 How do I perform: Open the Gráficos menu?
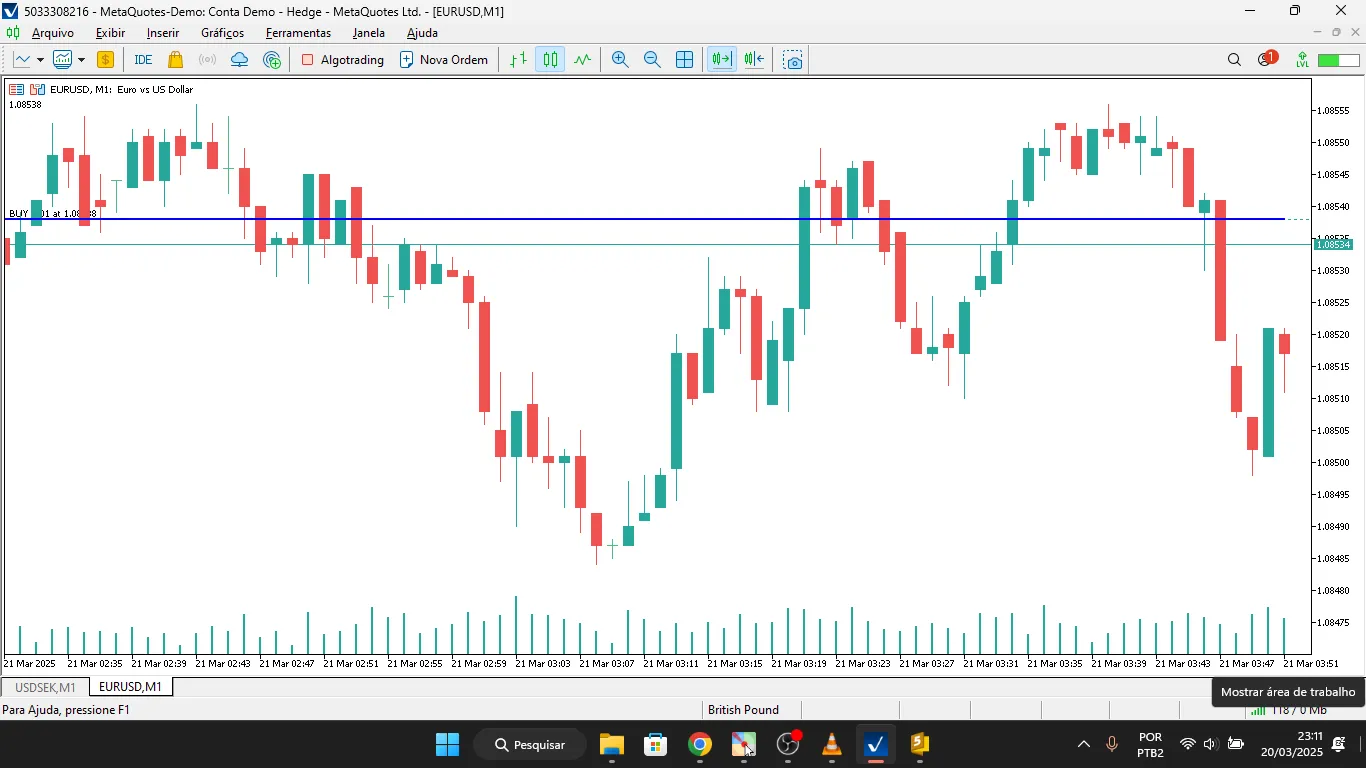[x=221, y=33]
